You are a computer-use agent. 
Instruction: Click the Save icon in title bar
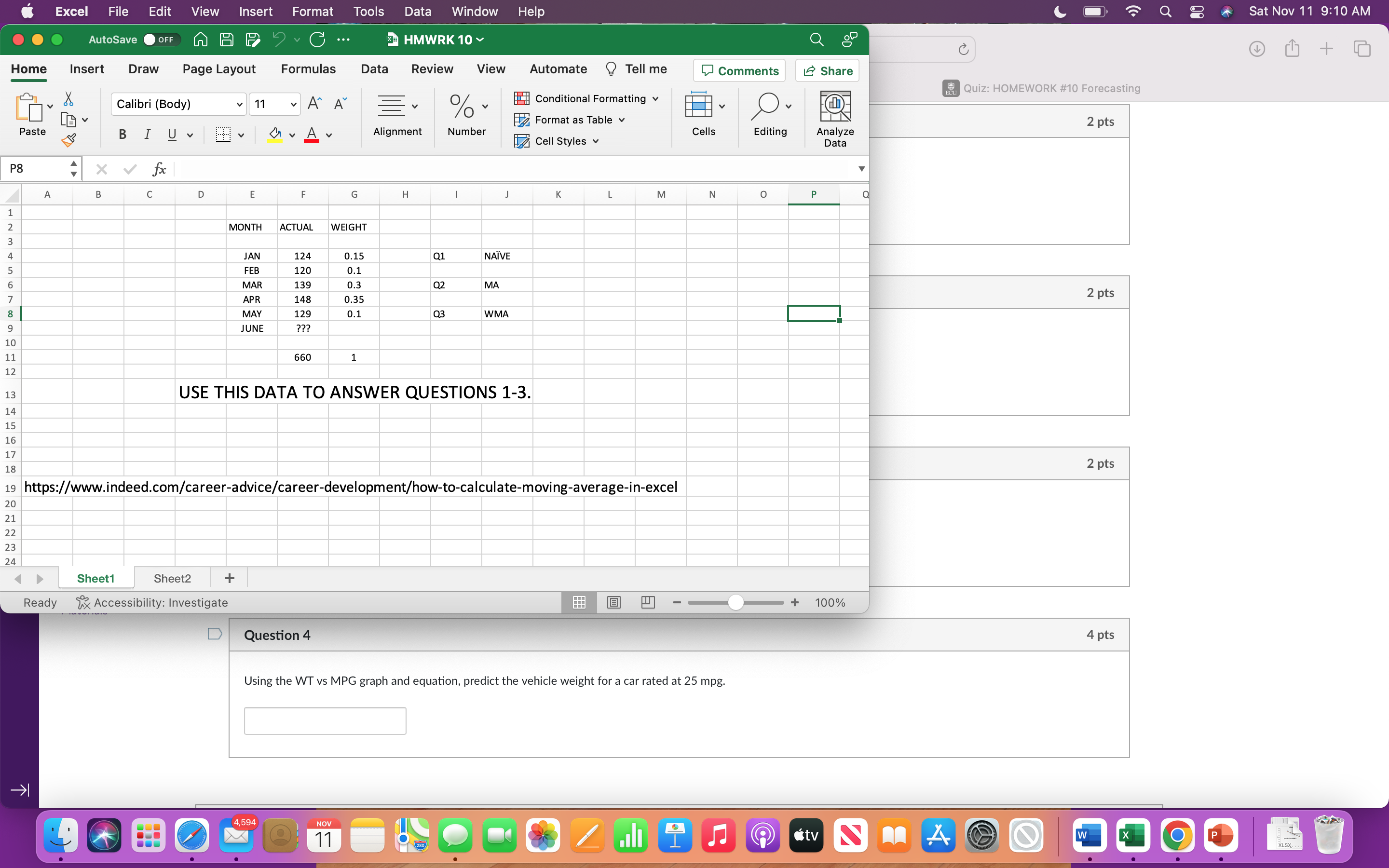point(227,40)
